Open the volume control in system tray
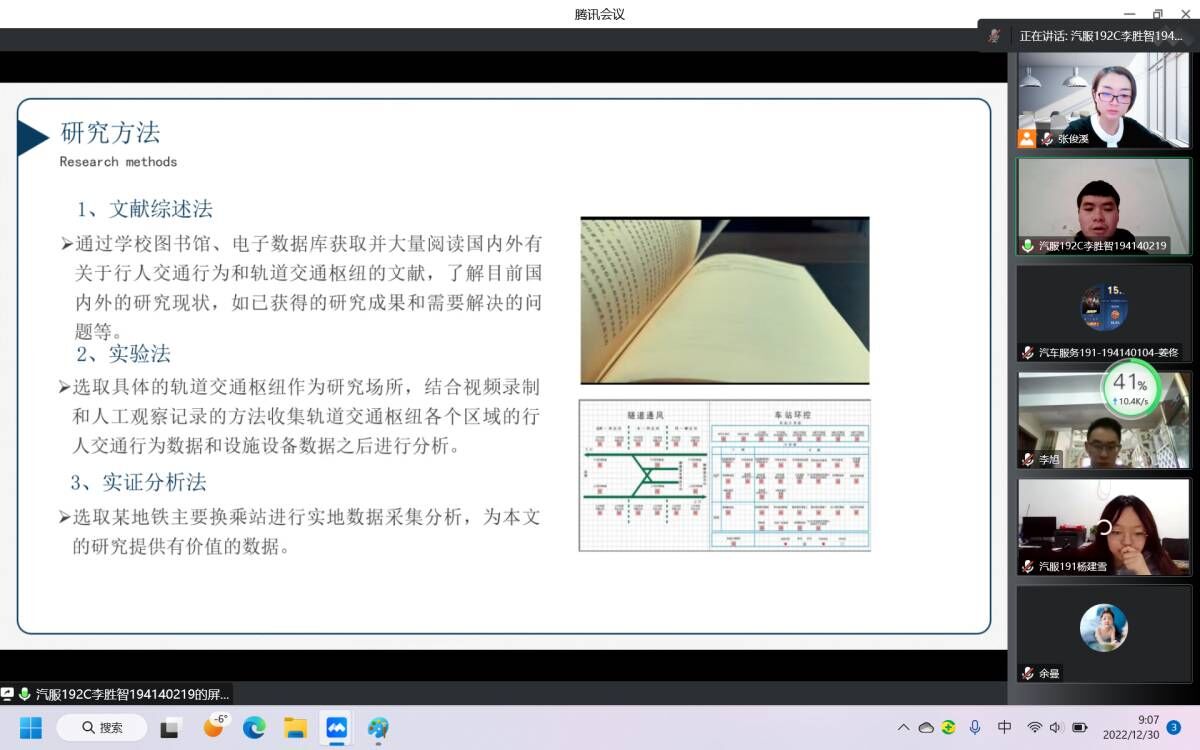Viewport: 1200px width, 750px height. (1057, 727)
